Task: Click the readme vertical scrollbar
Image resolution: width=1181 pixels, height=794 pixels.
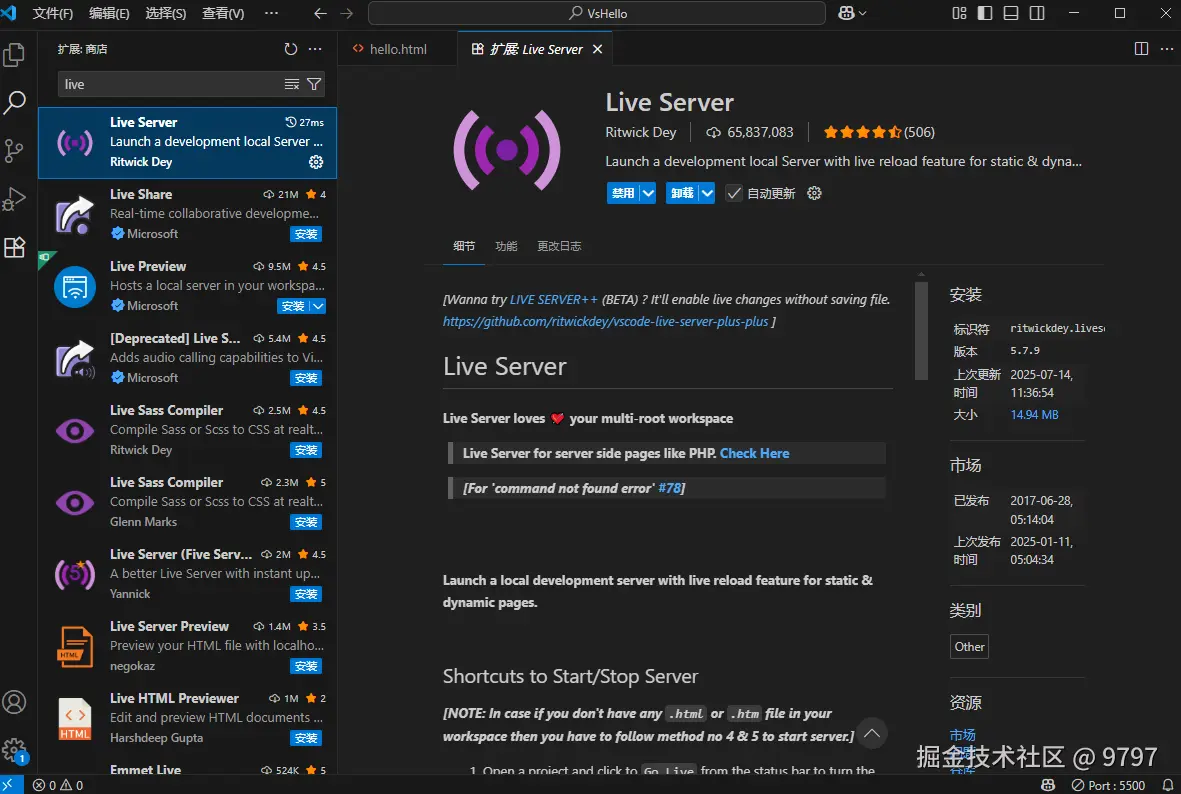Action: click(921, 330)
